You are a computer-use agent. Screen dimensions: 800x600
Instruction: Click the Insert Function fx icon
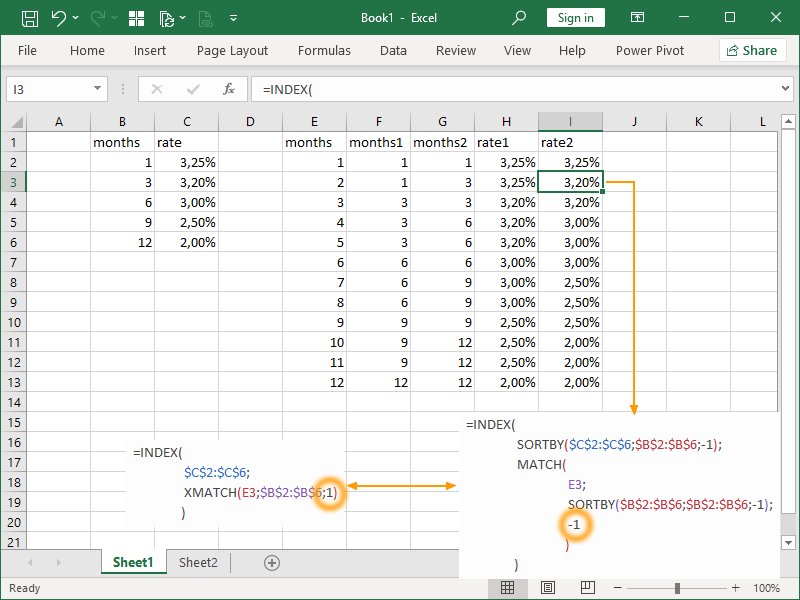point(228,89)
